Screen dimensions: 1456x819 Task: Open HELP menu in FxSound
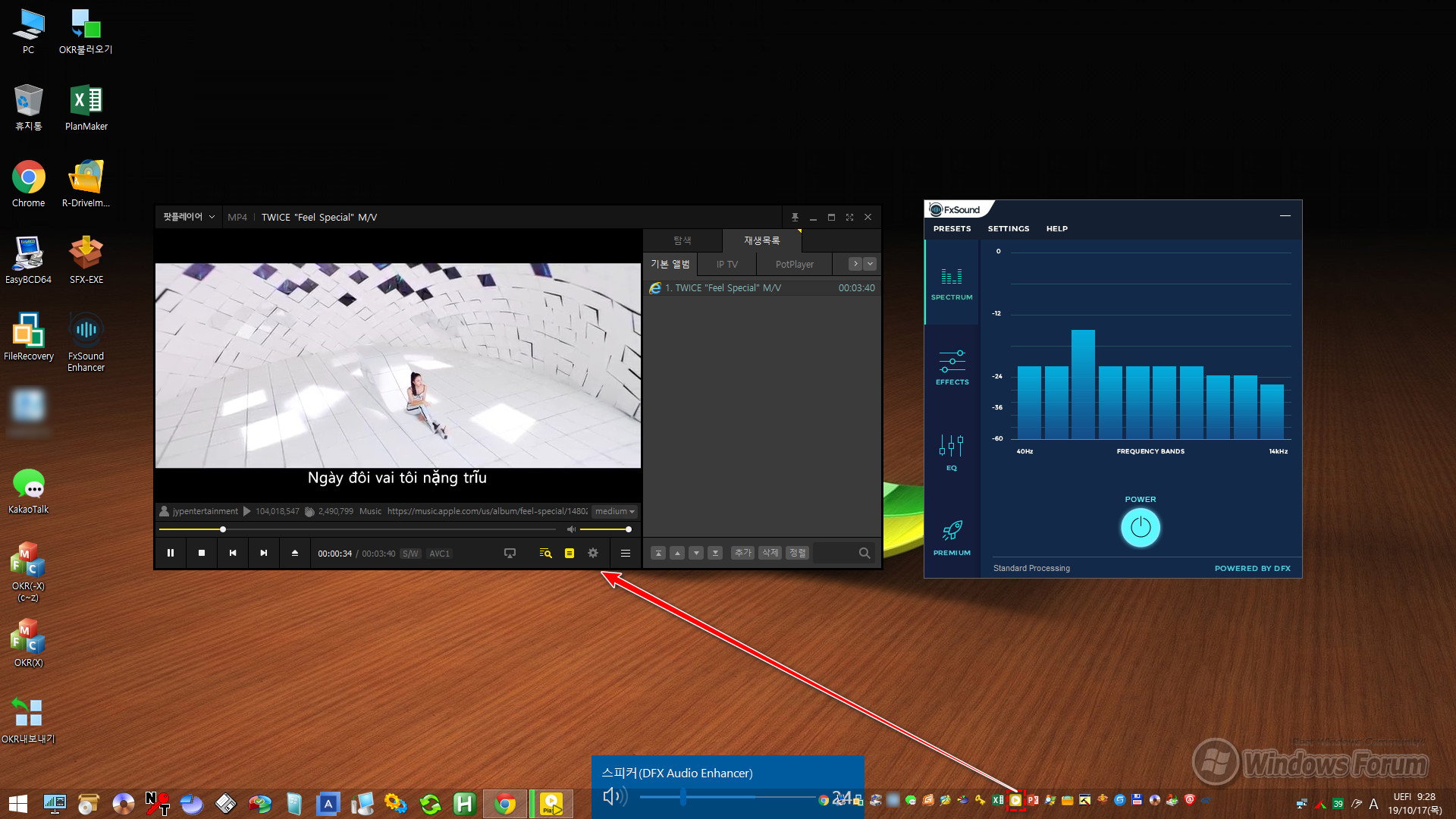point(1056,228)
